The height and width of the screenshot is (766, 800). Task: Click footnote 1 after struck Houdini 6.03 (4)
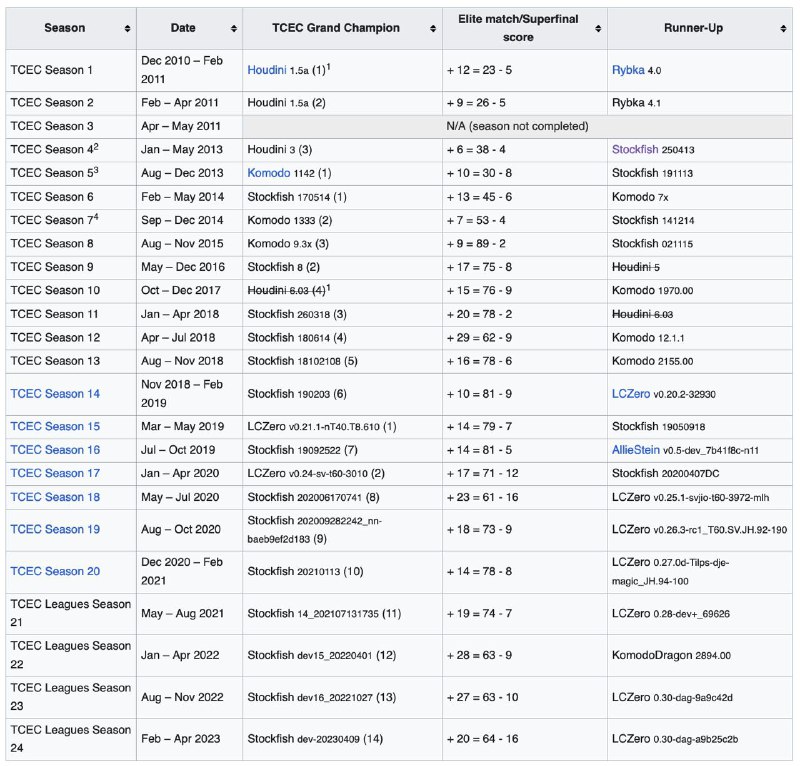[329, 287]
